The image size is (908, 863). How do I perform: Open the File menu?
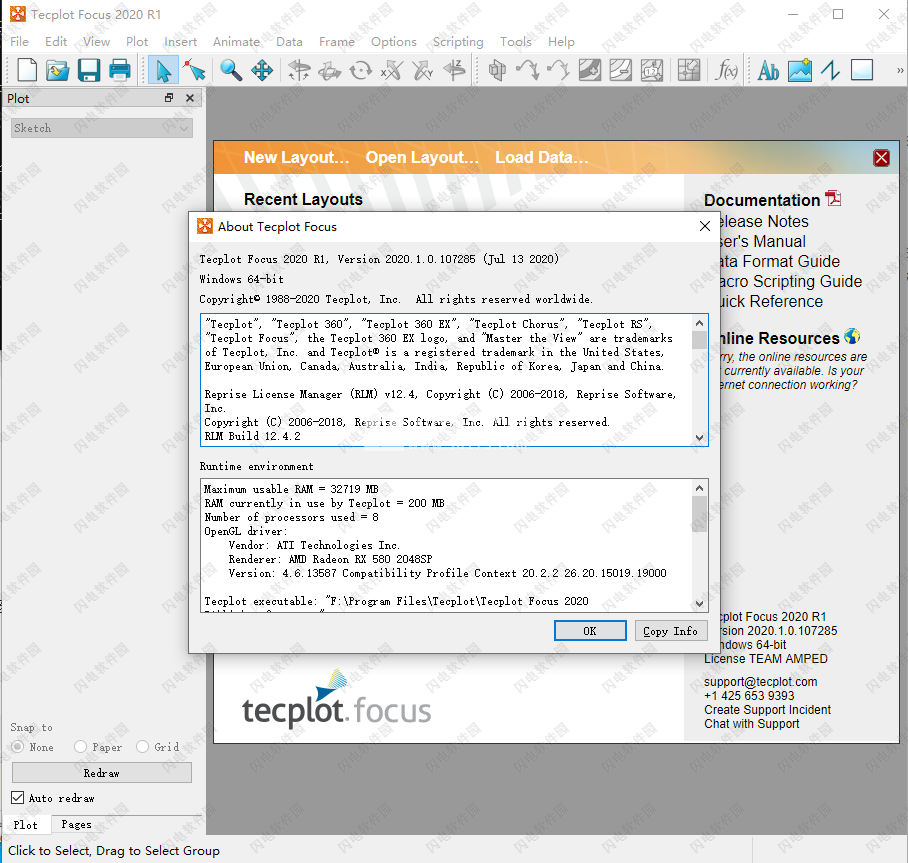[20, 42]
